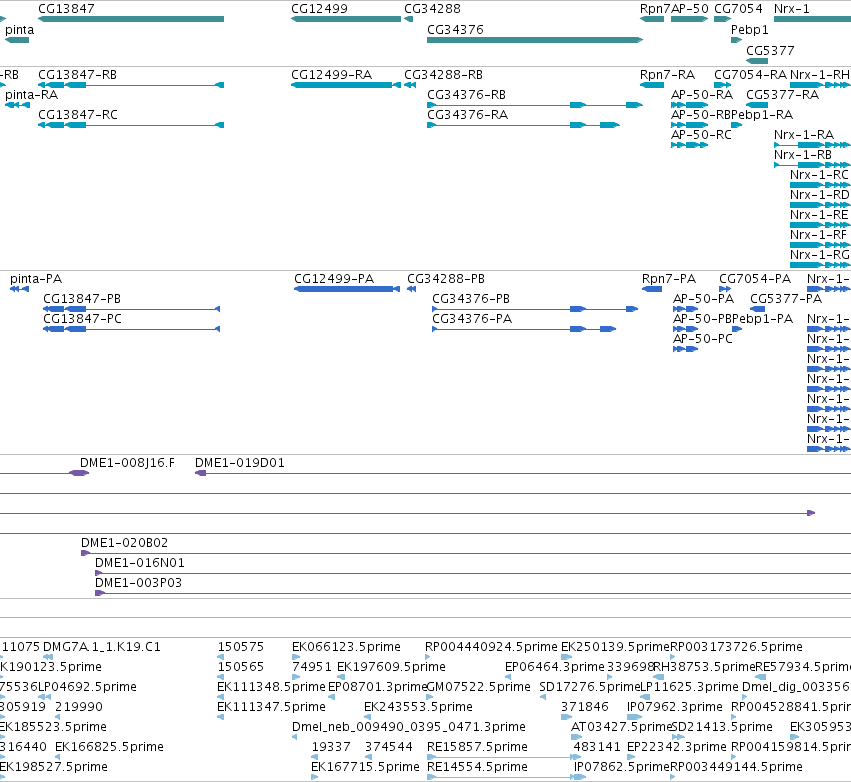Open the CG34376-PB protein label
This screenshot has width=851, height=782.
(471, 299)
